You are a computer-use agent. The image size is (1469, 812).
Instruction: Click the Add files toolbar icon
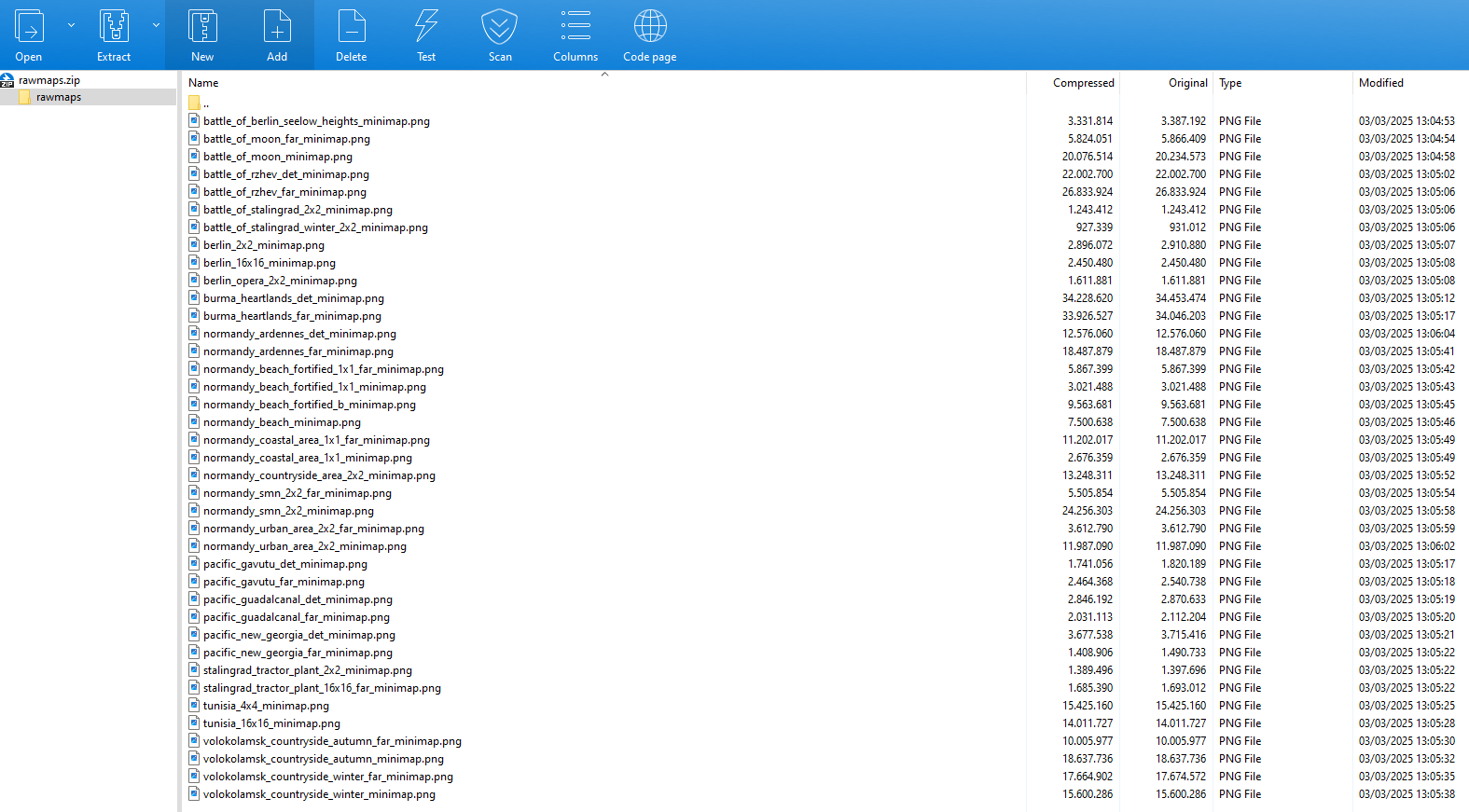click(x=277, y=26)
